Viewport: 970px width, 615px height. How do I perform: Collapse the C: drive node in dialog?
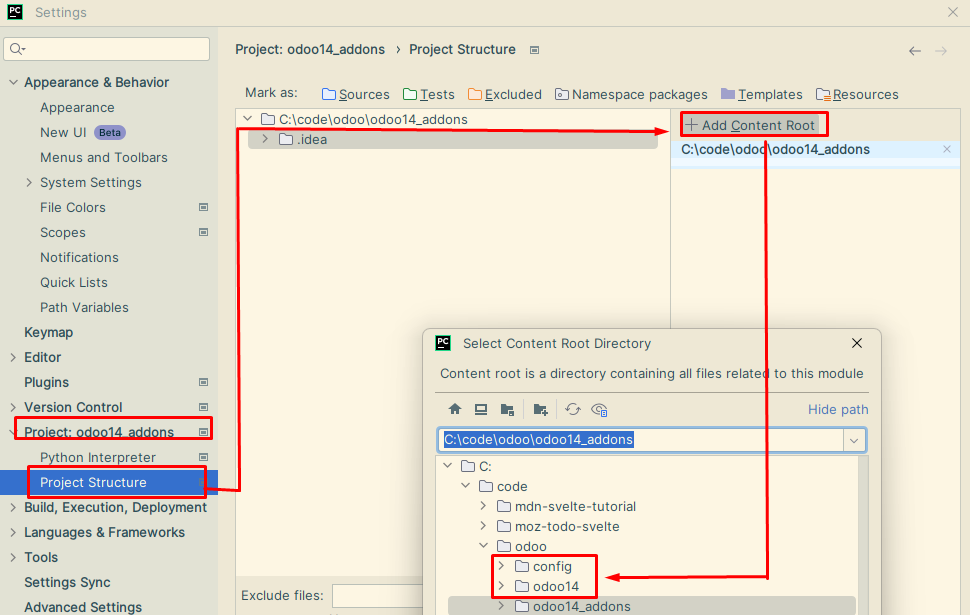448,466
